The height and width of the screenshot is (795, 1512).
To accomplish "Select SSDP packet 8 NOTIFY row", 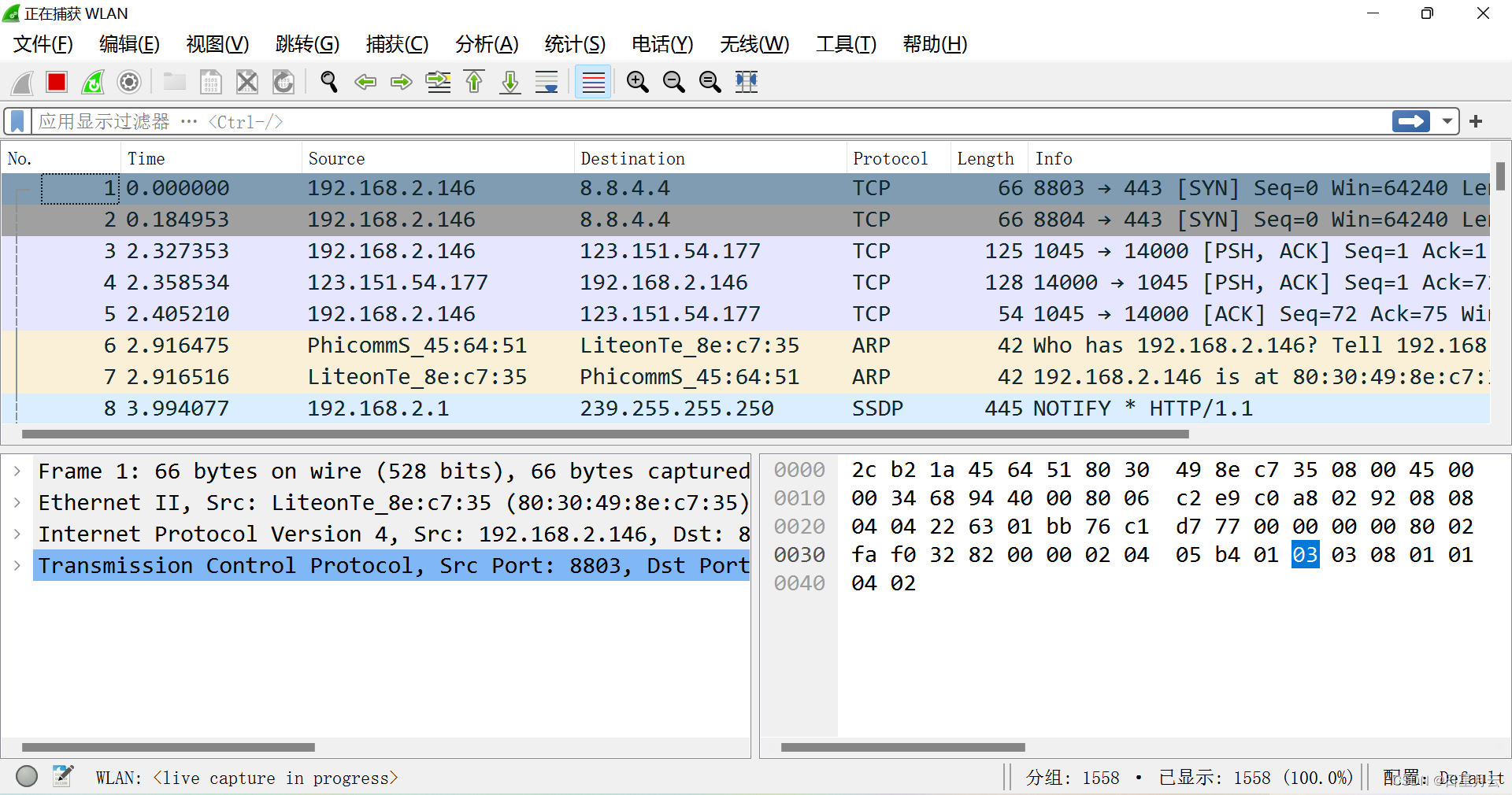I will 746,409.
